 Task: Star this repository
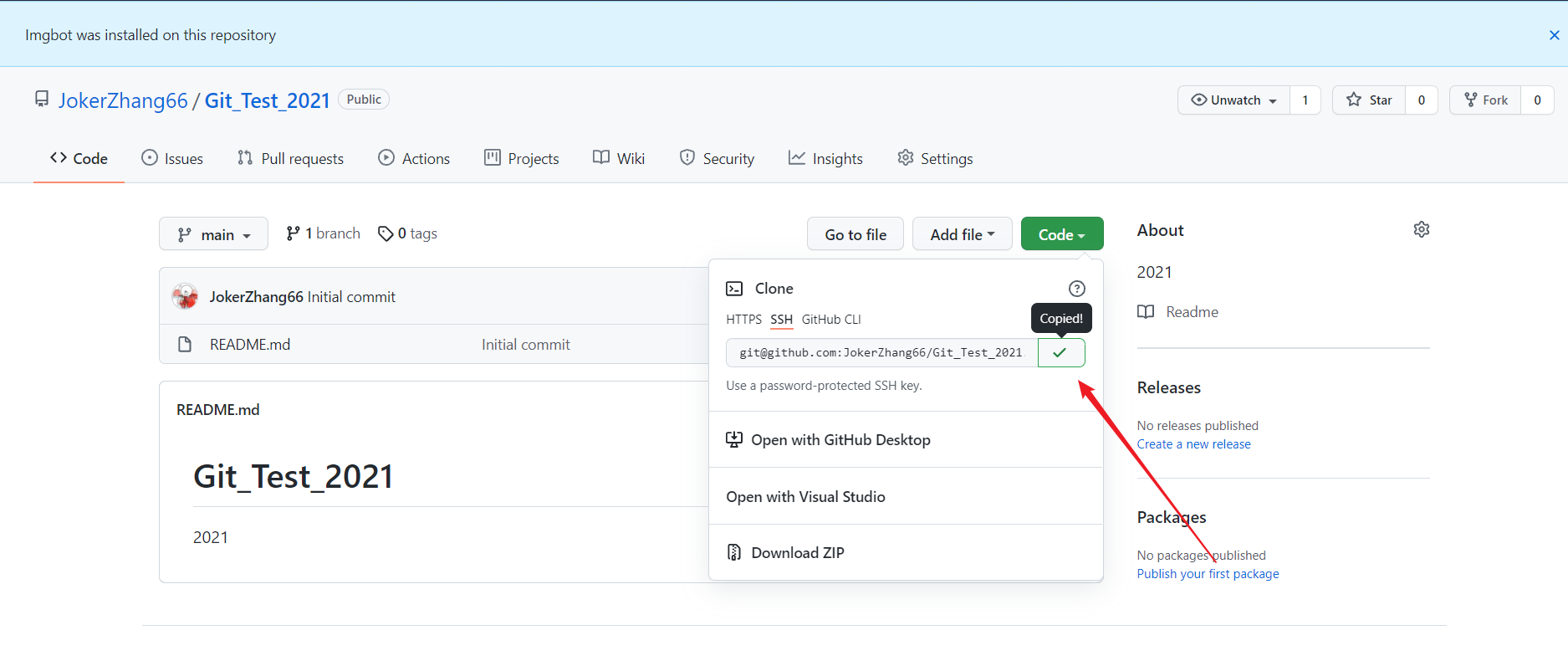[1369, 100]
